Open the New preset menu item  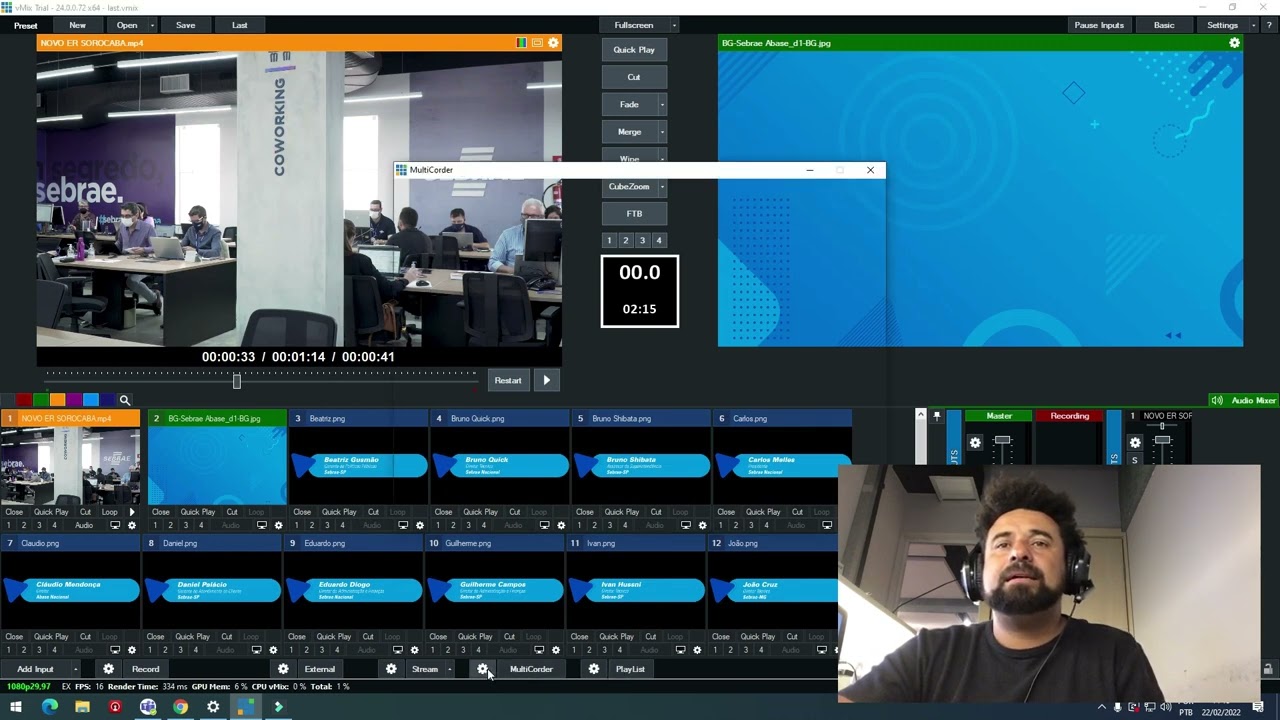coord(77,25)
